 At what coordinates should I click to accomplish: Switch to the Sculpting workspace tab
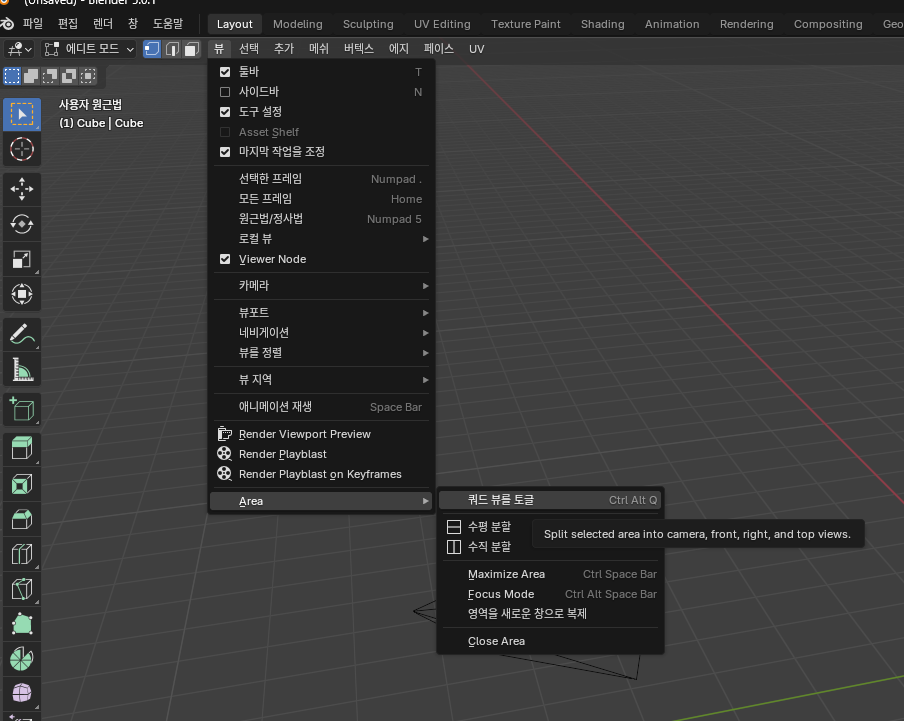tap(368, 24)
